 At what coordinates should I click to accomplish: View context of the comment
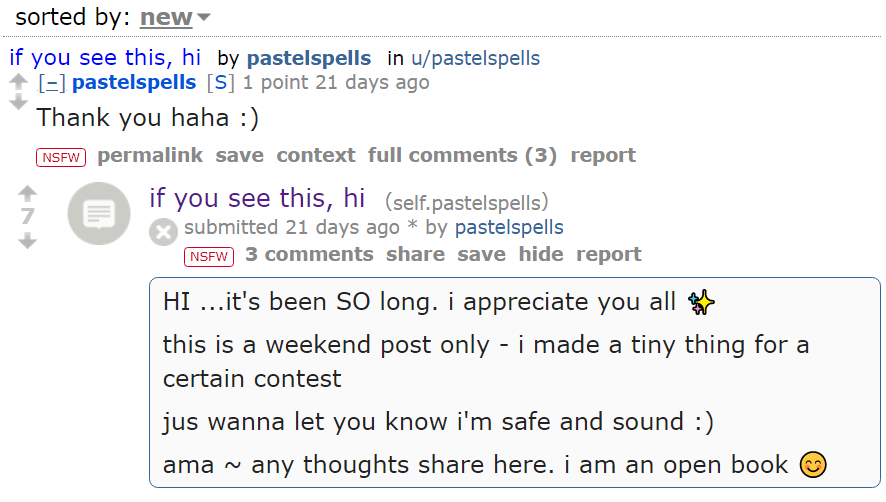tap(316, 155)
